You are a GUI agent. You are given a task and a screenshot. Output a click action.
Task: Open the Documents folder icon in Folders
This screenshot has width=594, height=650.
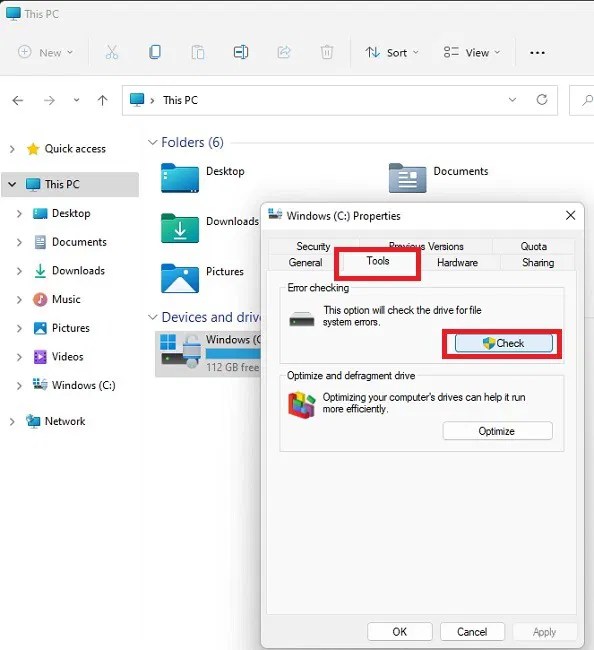click(407, 178)
